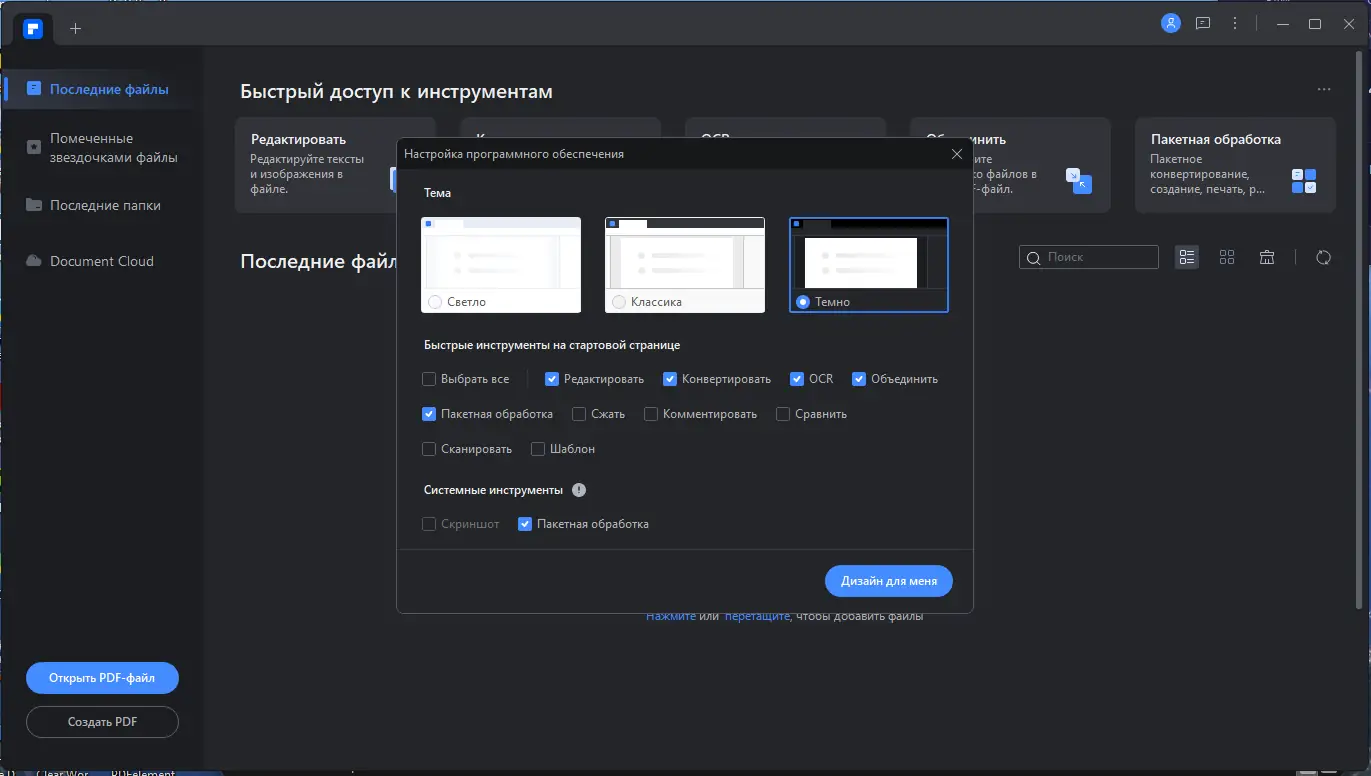1371x776 pixels.
Task: Open the quick tools more options ellipsis
Action: click(x=1324, y=90)
